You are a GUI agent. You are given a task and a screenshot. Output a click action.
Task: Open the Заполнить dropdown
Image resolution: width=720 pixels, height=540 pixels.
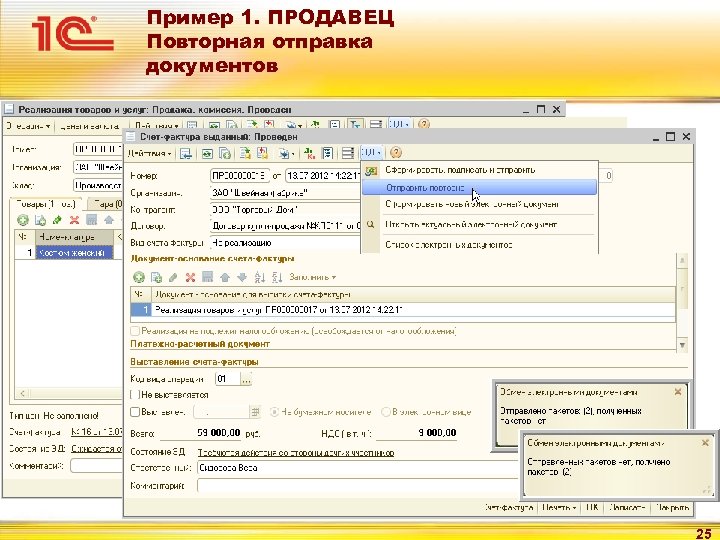(x=313, y=277)
